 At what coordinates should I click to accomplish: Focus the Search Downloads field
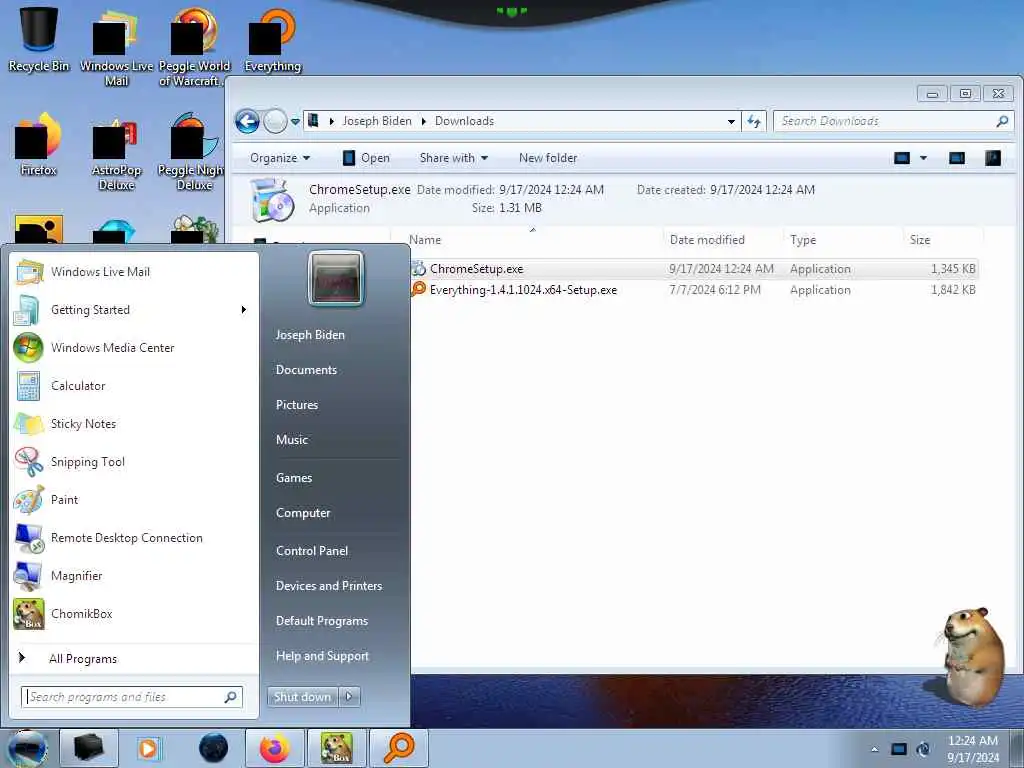point(893,121)
